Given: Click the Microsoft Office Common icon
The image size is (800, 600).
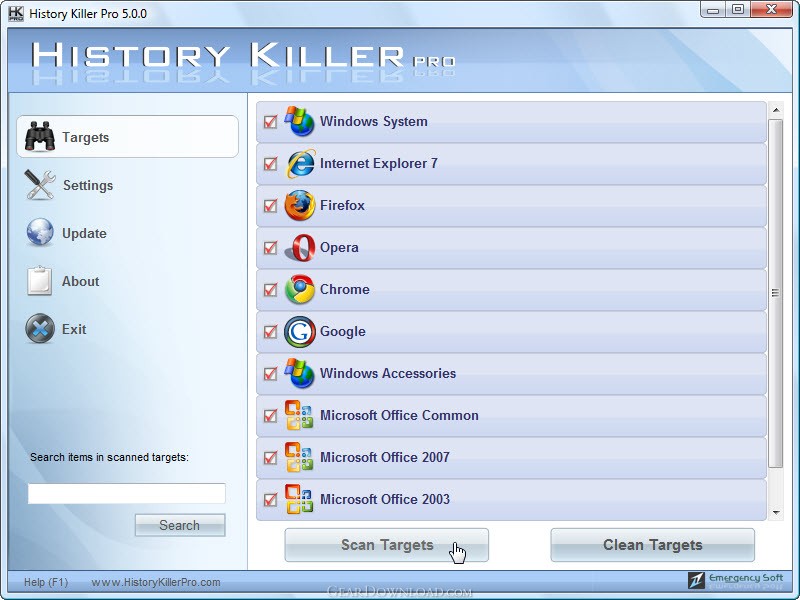Looking at the screenshot, I should click(x=299, y=415).
